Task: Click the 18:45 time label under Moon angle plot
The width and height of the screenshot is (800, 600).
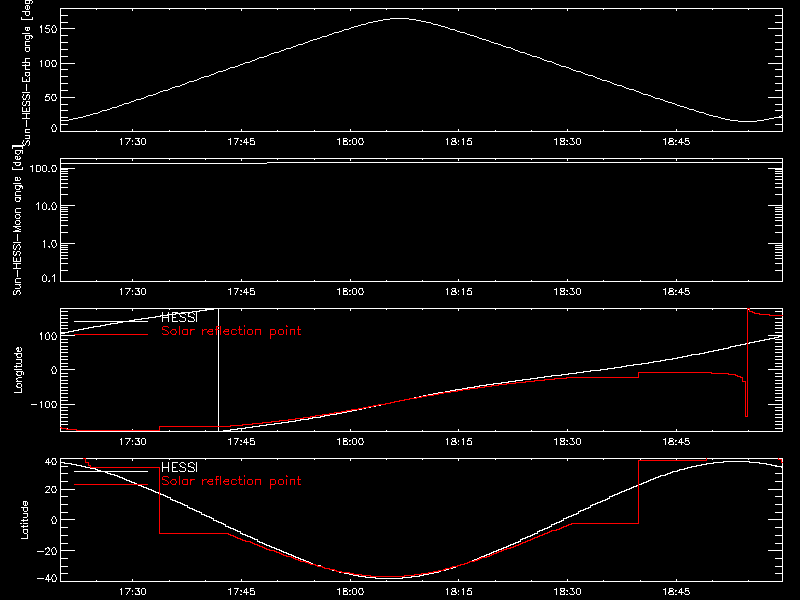Action: point(676,291)
